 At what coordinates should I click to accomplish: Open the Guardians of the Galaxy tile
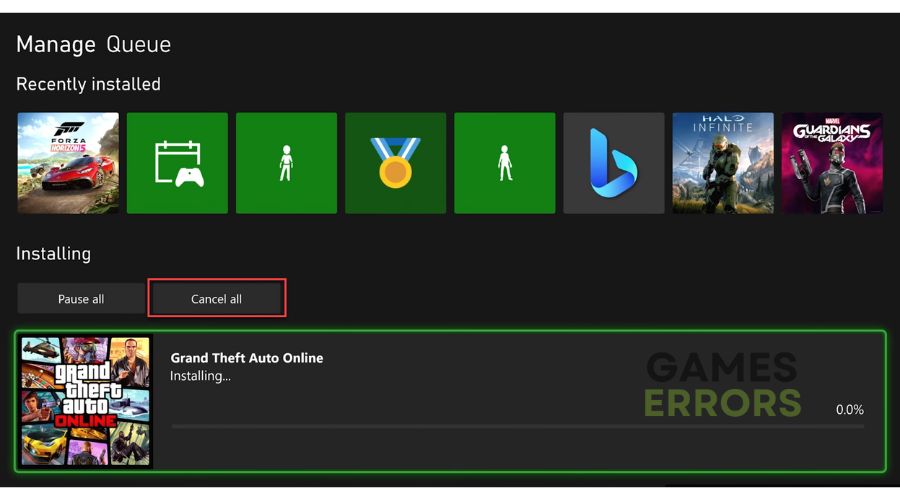point(832,163)
